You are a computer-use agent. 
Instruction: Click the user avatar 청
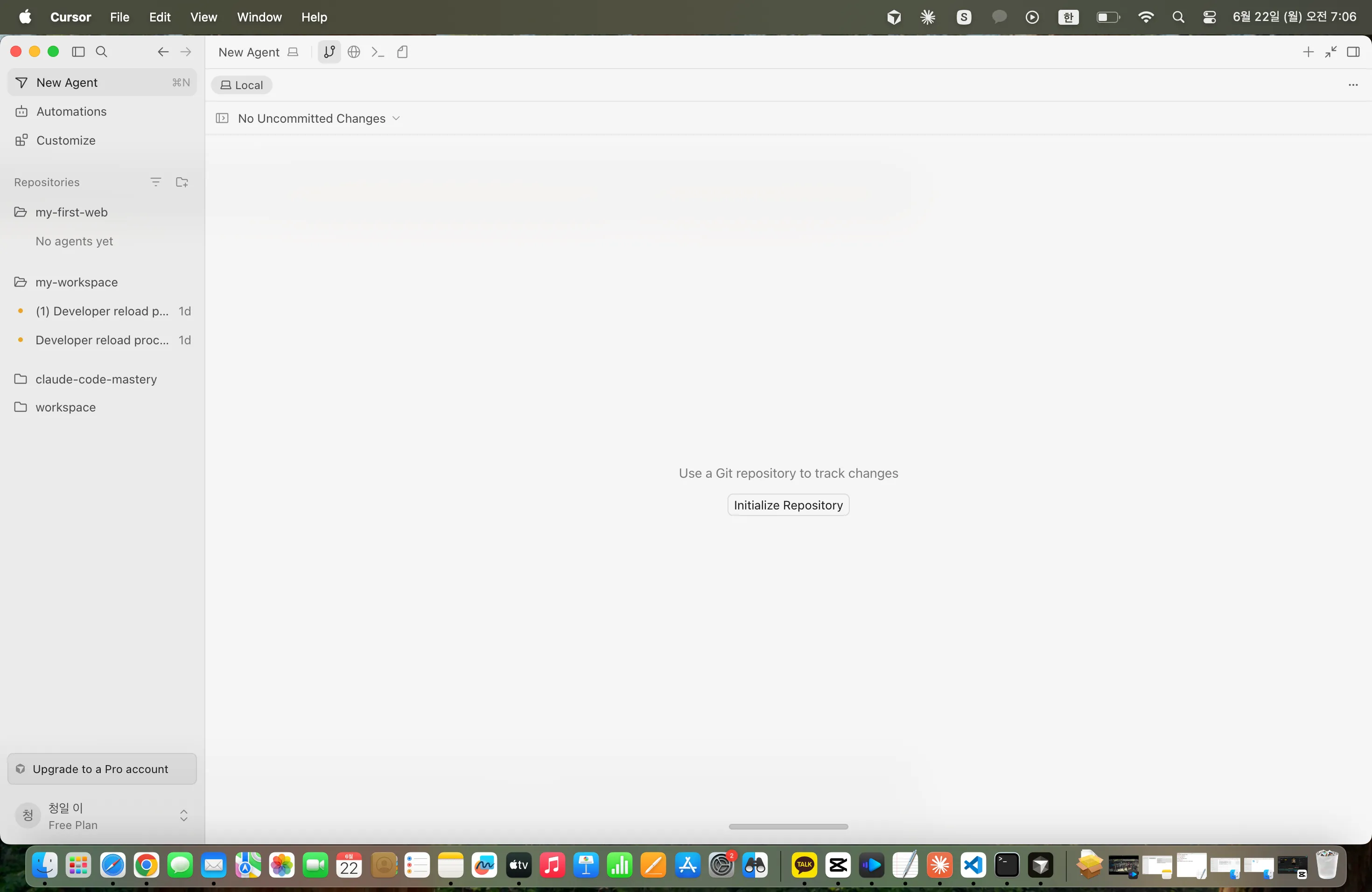27,815
